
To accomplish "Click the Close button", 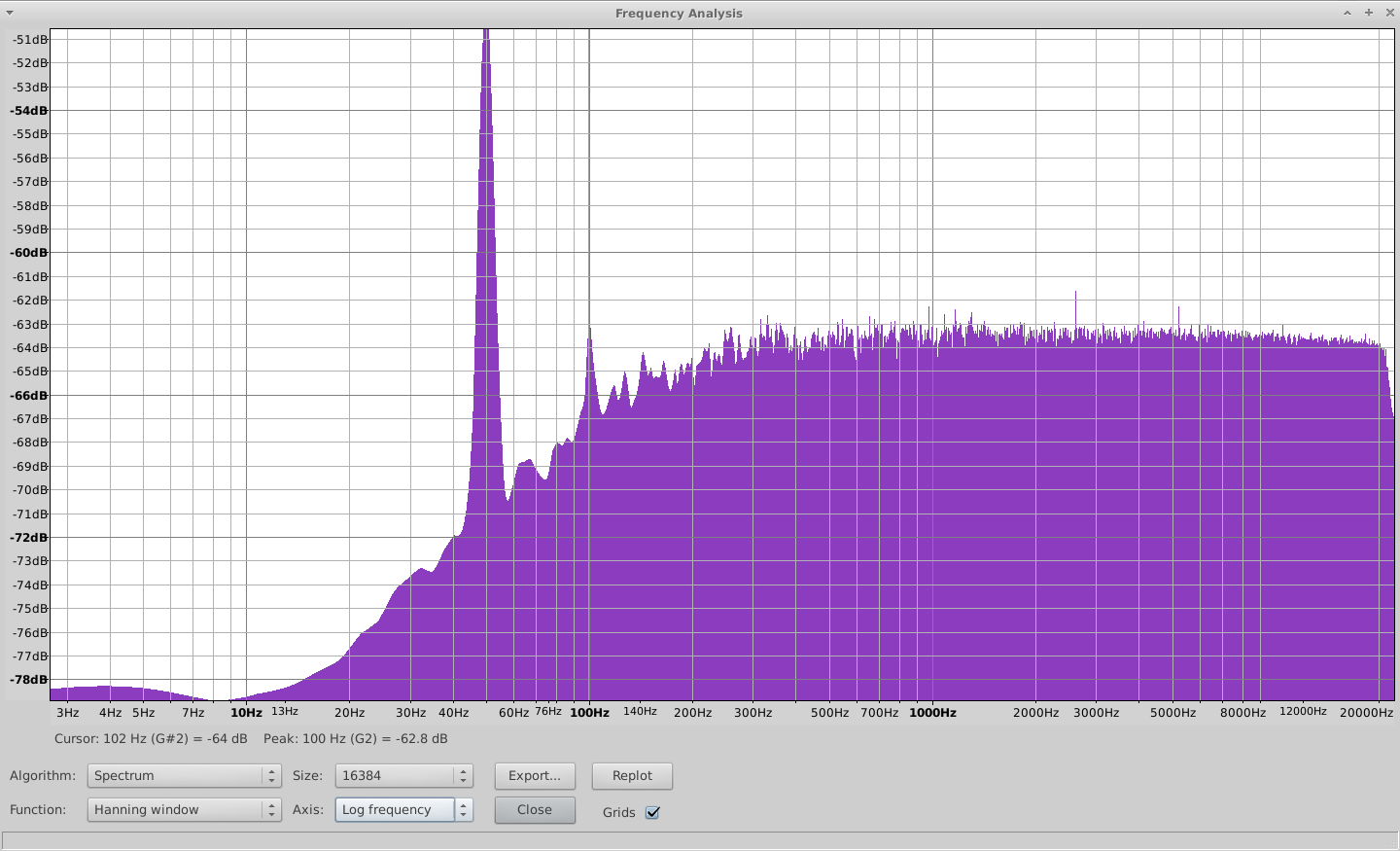I will pyautogui.click(x=535, y=809).
